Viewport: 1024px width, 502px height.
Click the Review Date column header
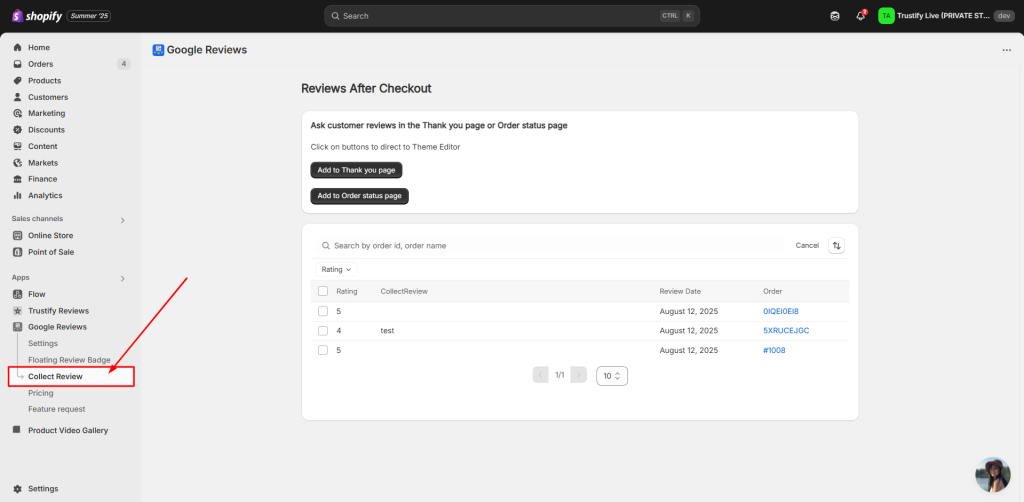[680, 291]
